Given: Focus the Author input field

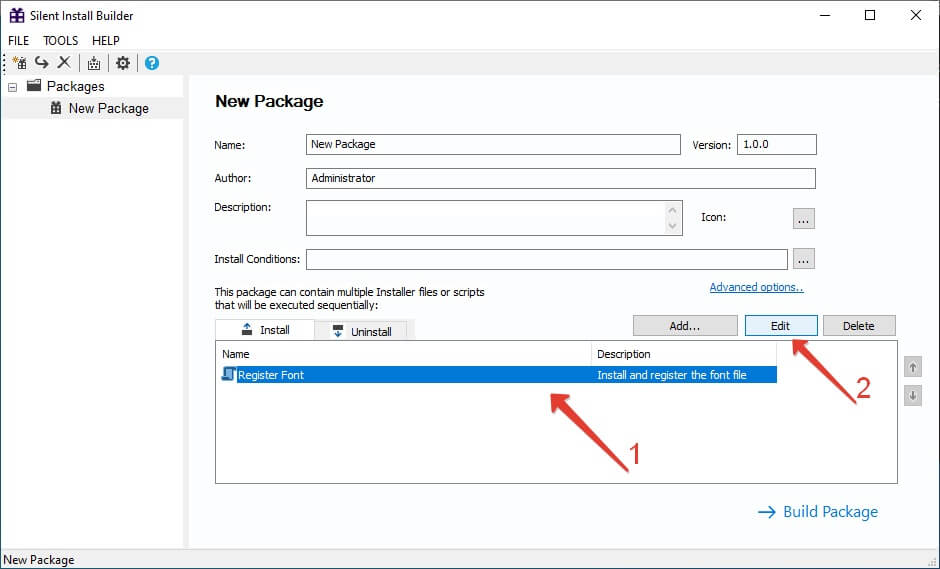Looking at the screenshot, I should point(561,178).
